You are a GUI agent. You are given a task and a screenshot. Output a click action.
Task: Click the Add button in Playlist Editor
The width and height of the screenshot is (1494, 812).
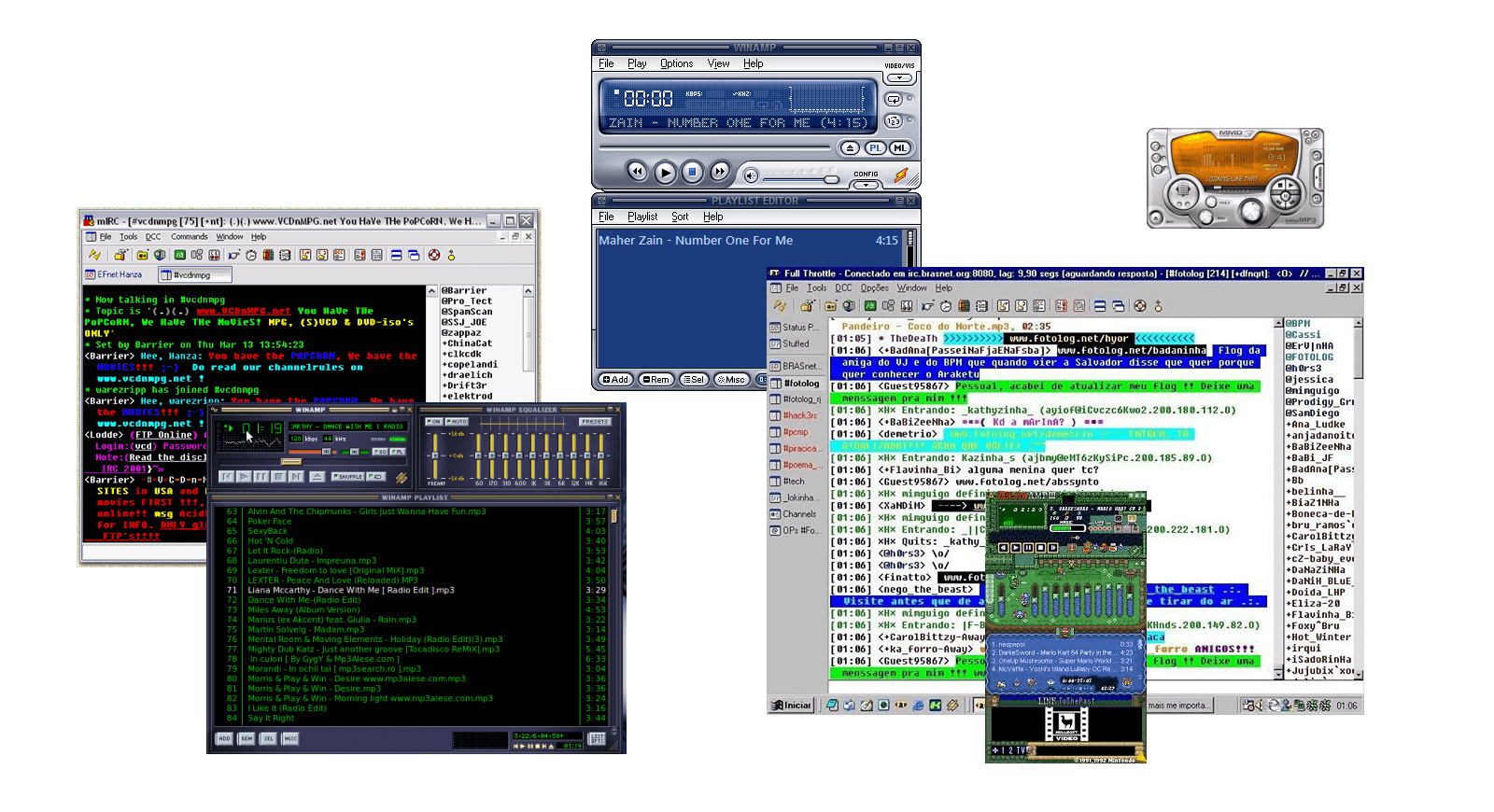pos(615,380)
